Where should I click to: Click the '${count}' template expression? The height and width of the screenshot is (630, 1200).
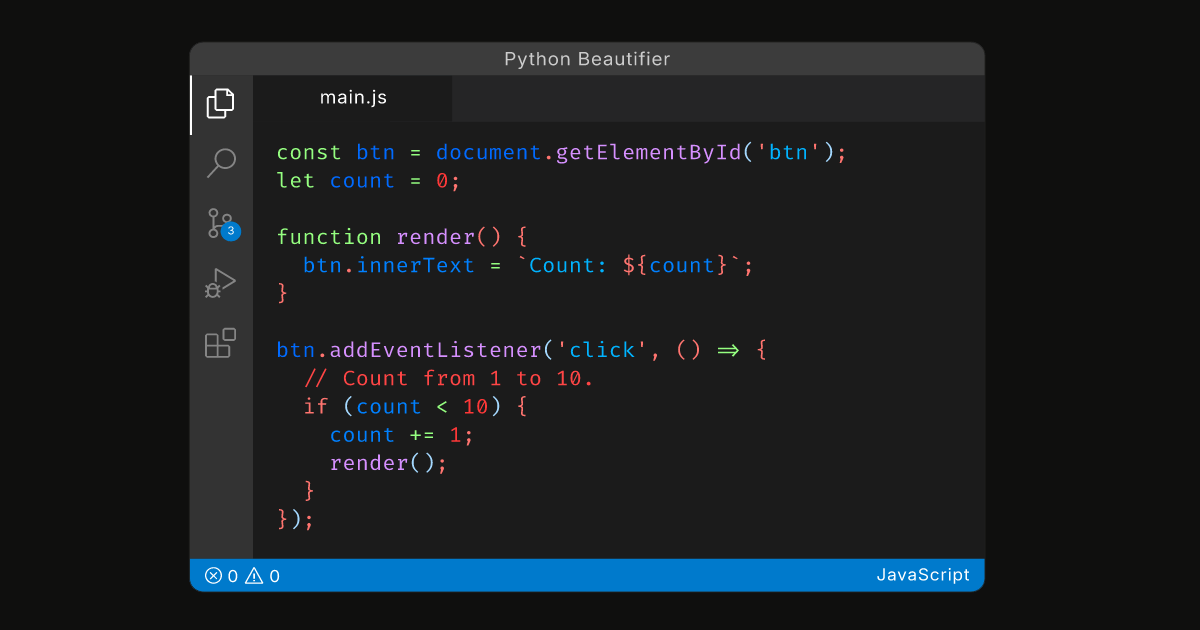tap(676, 265)
